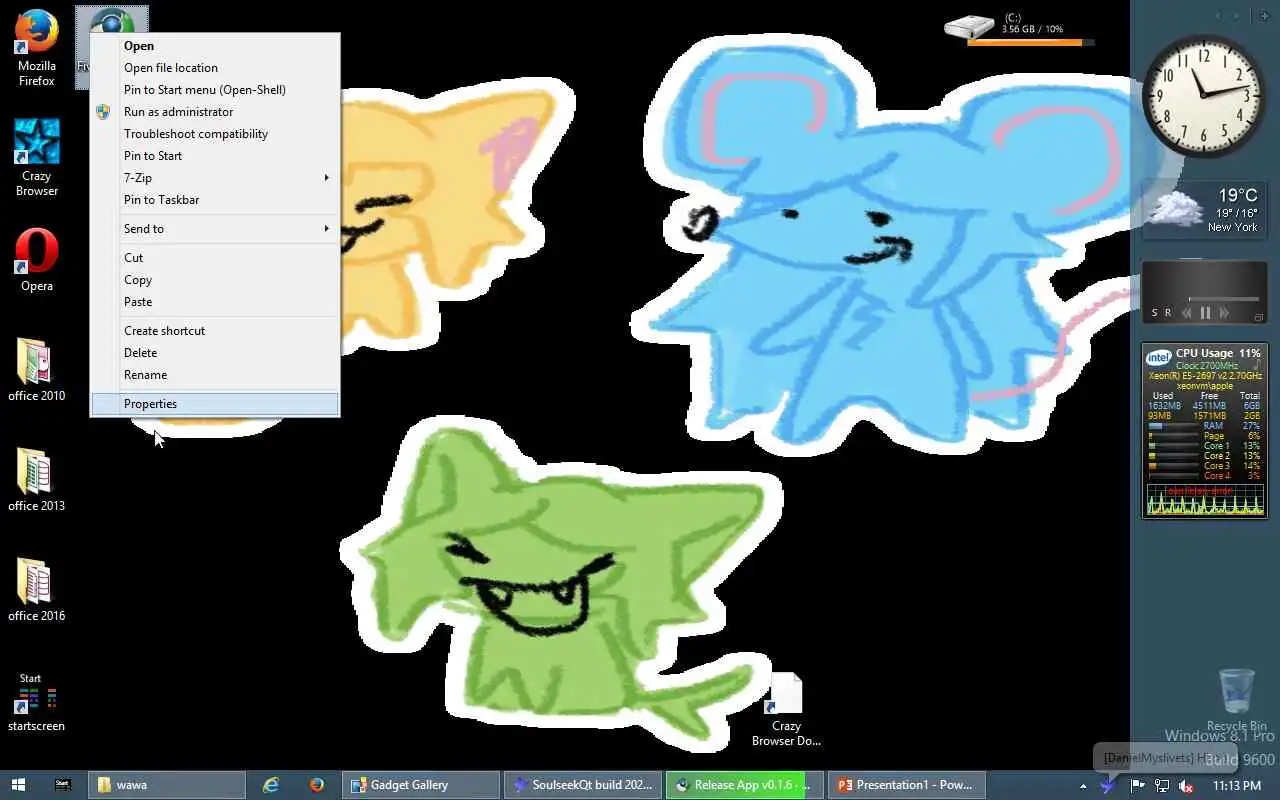Choose Copy in the context menu
The image size is (1280, 800).
pyautogui.click(x=215, y=280)
